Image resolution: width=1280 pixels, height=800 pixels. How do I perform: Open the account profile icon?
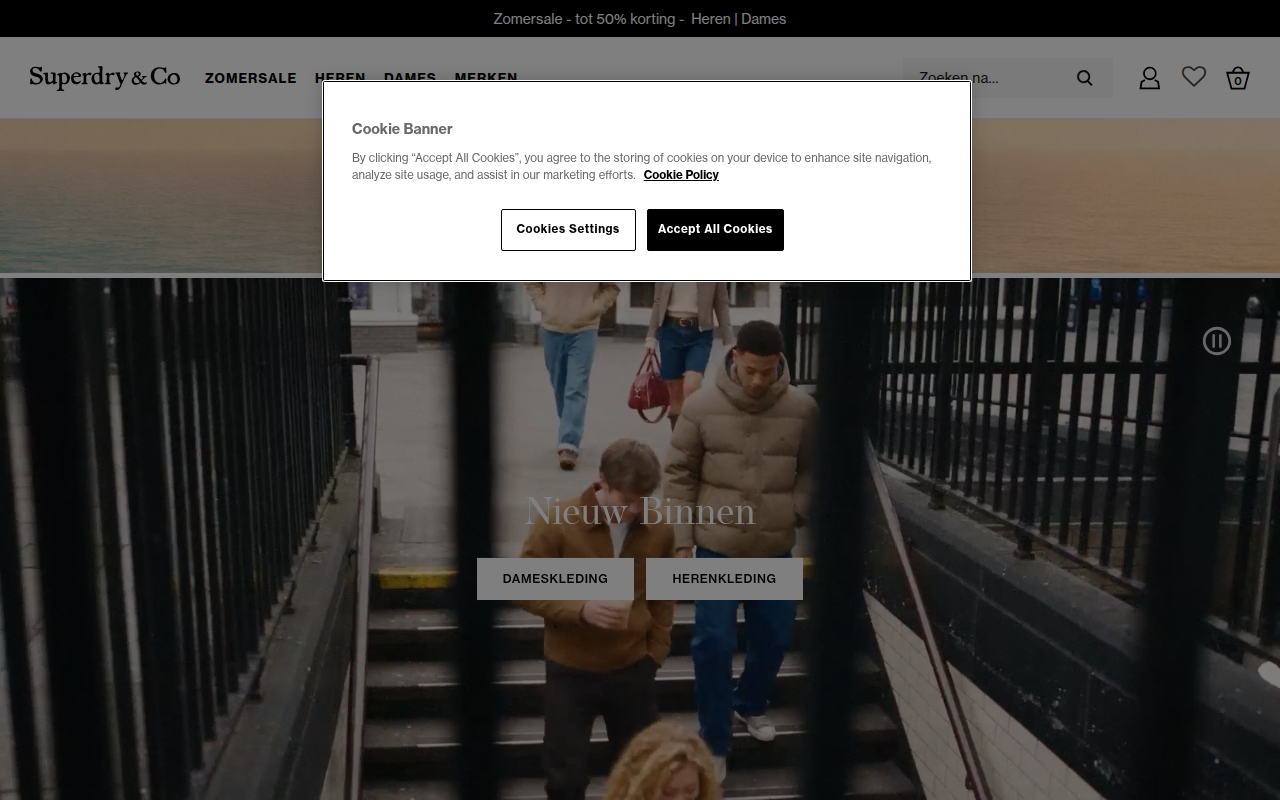click(x=1150, y=78)
